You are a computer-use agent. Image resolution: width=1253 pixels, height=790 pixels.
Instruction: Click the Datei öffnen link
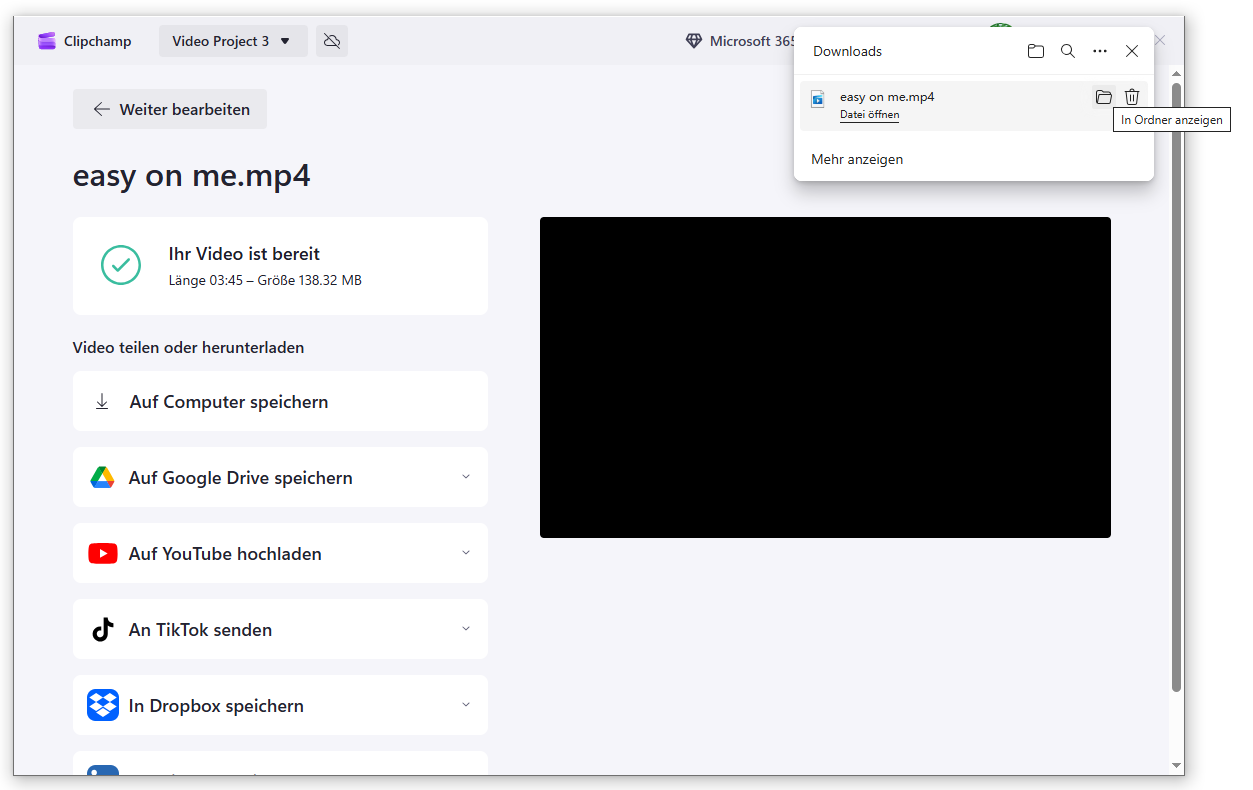(x=869, y=115)
